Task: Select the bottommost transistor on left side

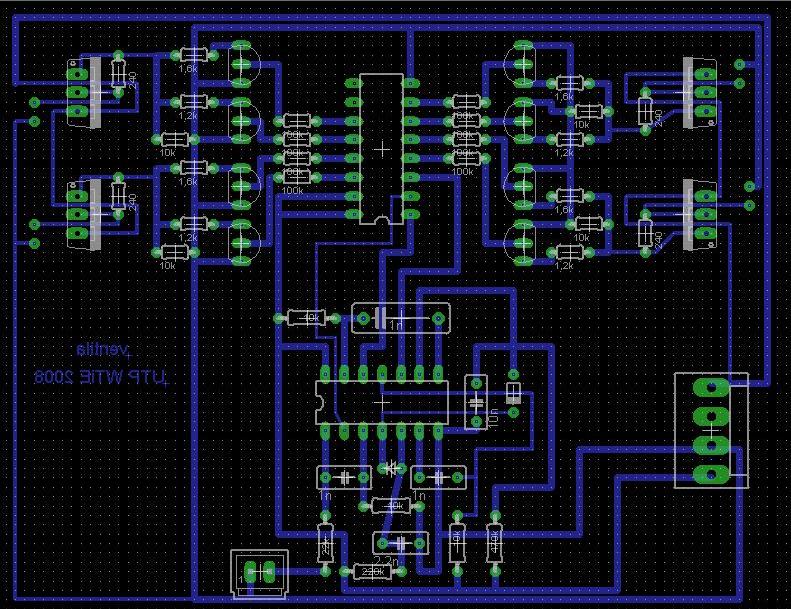Action: 243,243
